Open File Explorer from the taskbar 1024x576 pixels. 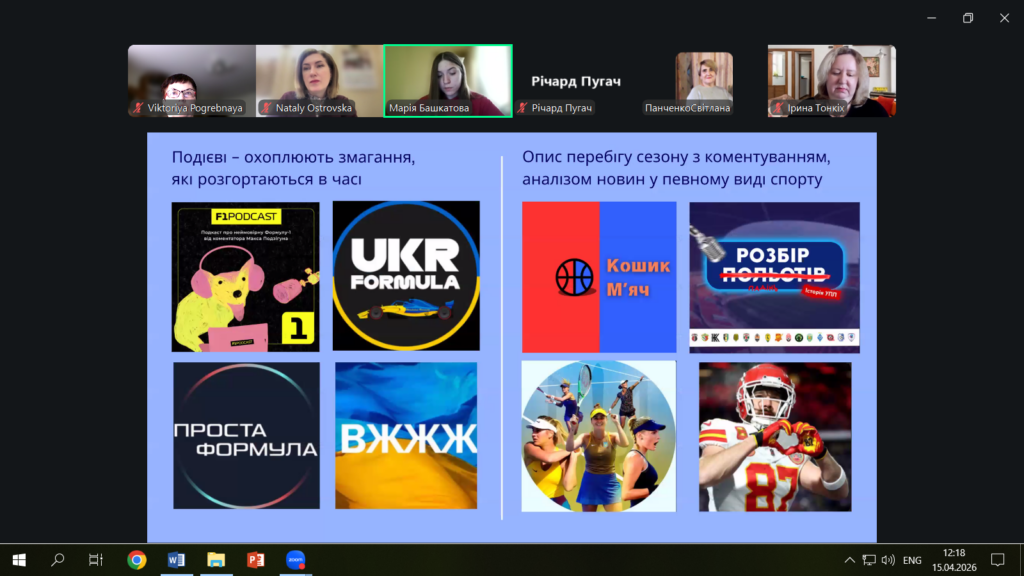click(215, 560)
